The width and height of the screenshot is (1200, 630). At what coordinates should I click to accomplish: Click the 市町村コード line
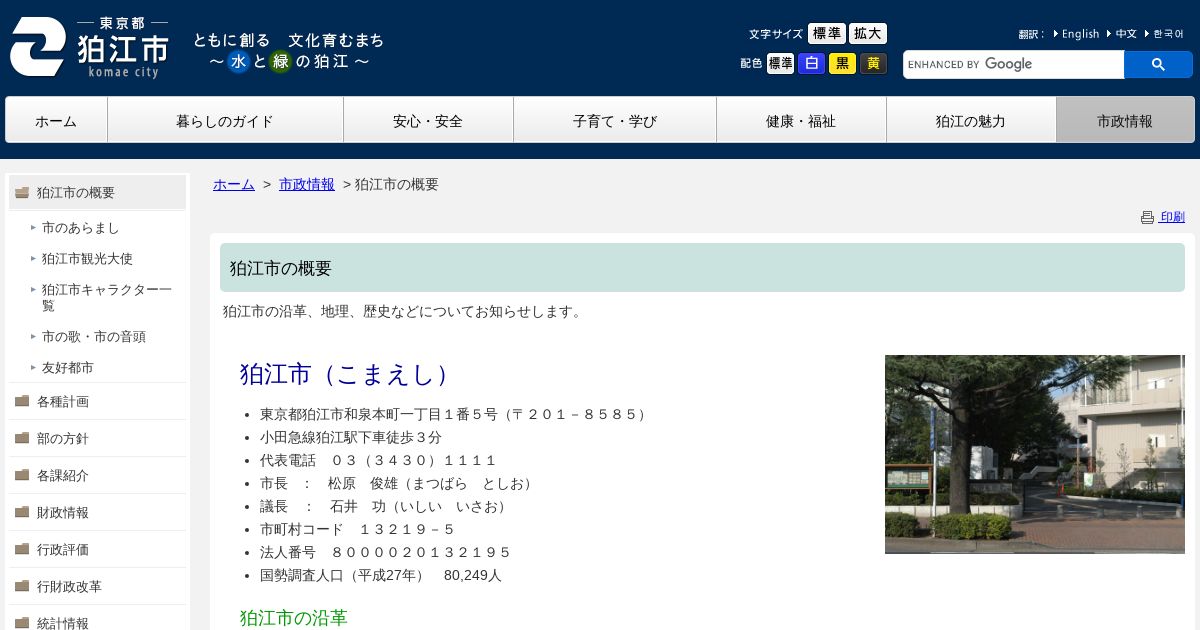click(358, 529)
